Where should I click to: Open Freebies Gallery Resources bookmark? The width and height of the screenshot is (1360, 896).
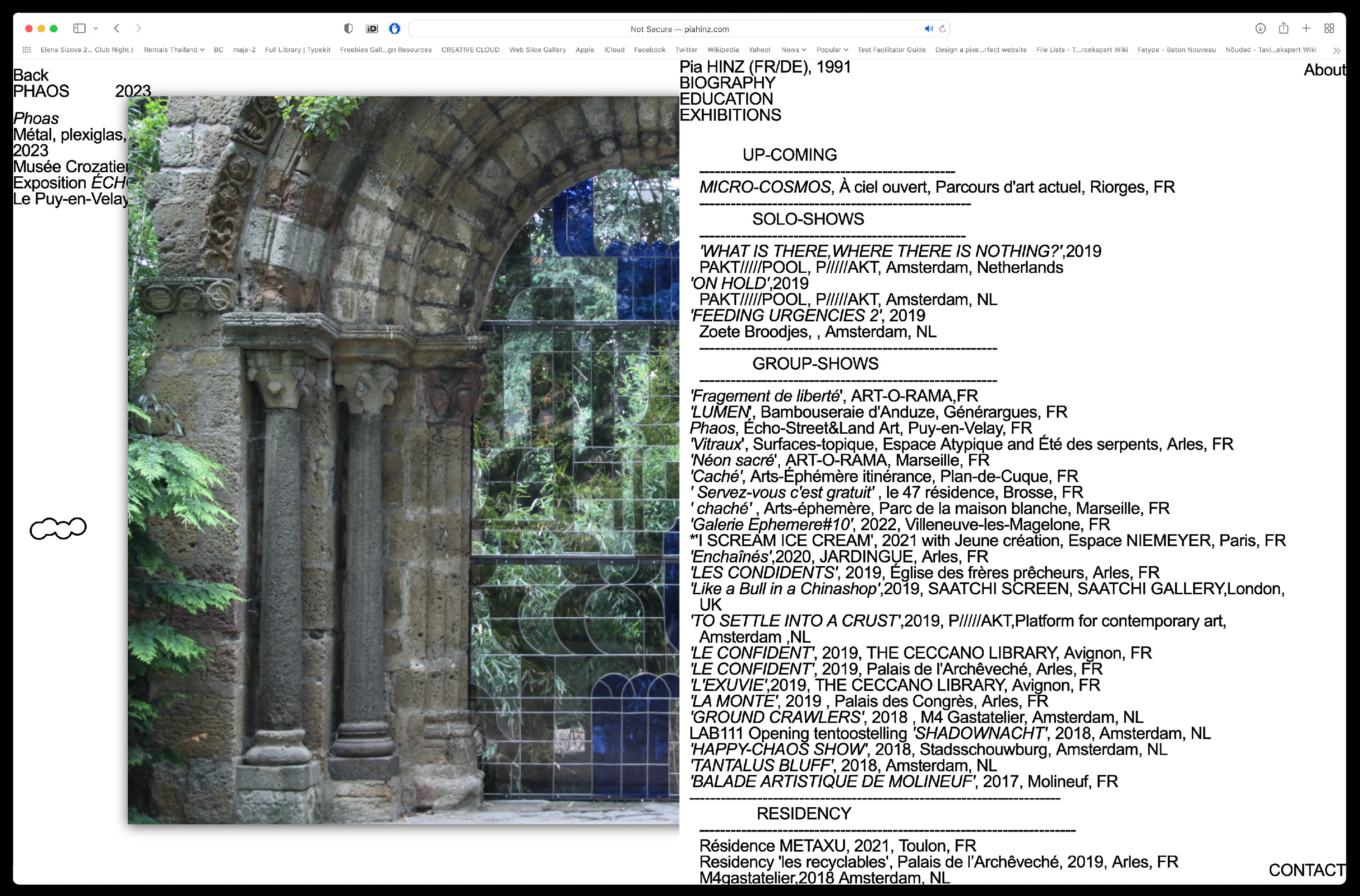point(386,50)
